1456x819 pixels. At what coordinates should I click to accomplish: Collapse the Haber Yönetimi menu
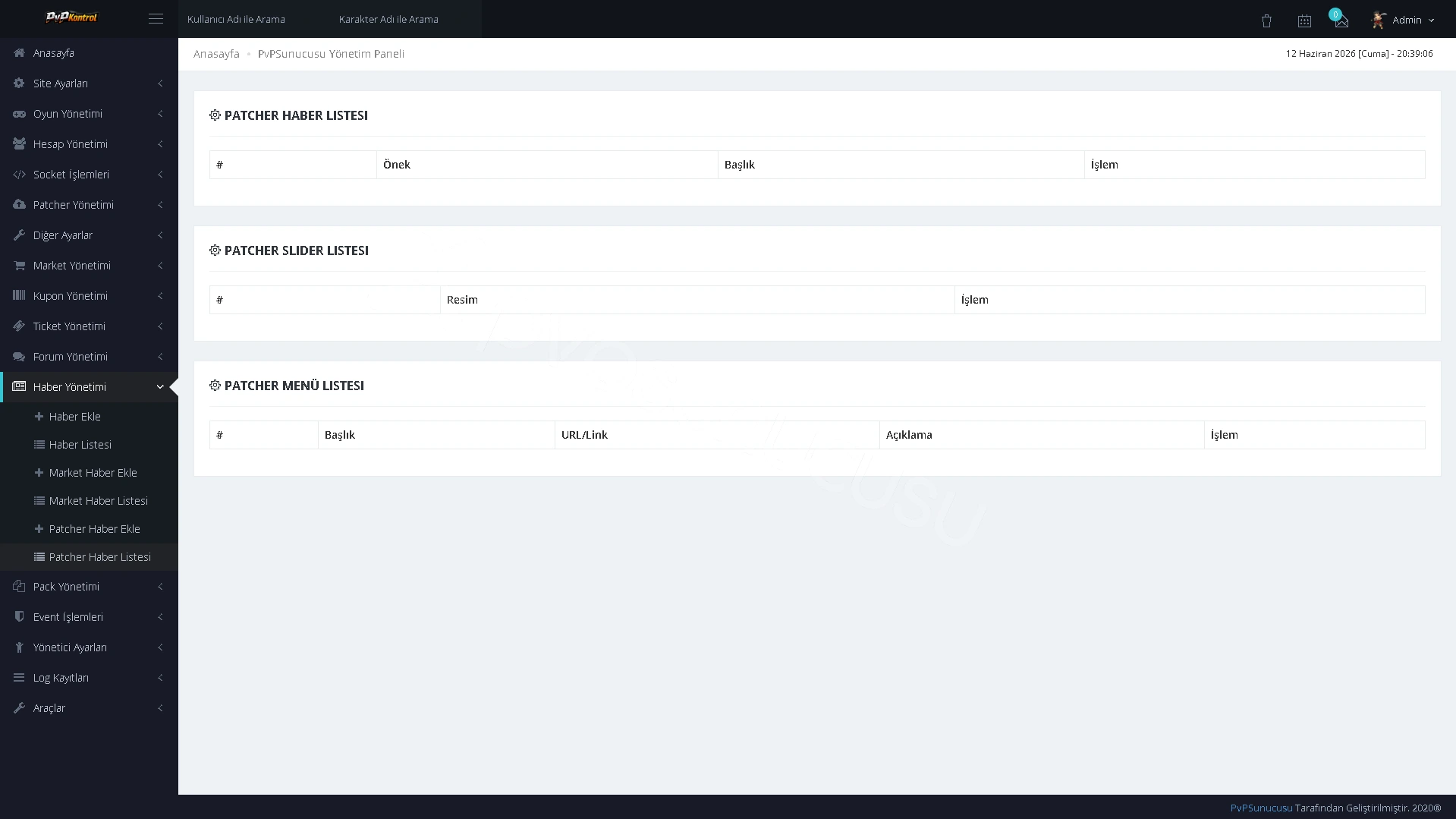point(89,387)
